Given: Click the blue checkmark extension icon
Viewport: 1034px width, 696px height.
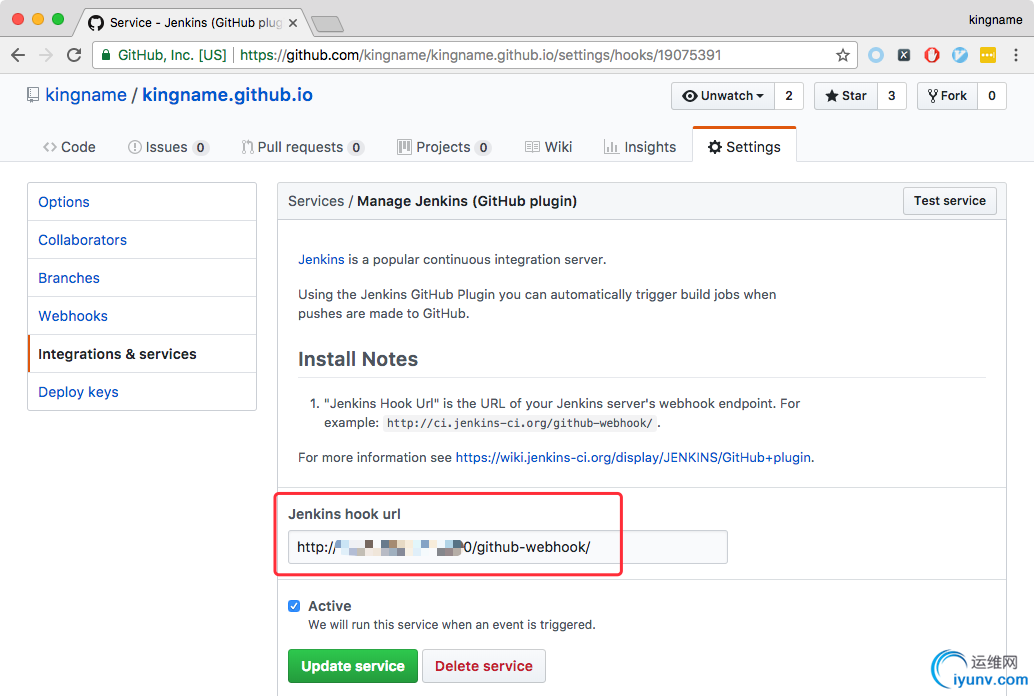Looking at the screenshot, I should click(x=960, y=55).
